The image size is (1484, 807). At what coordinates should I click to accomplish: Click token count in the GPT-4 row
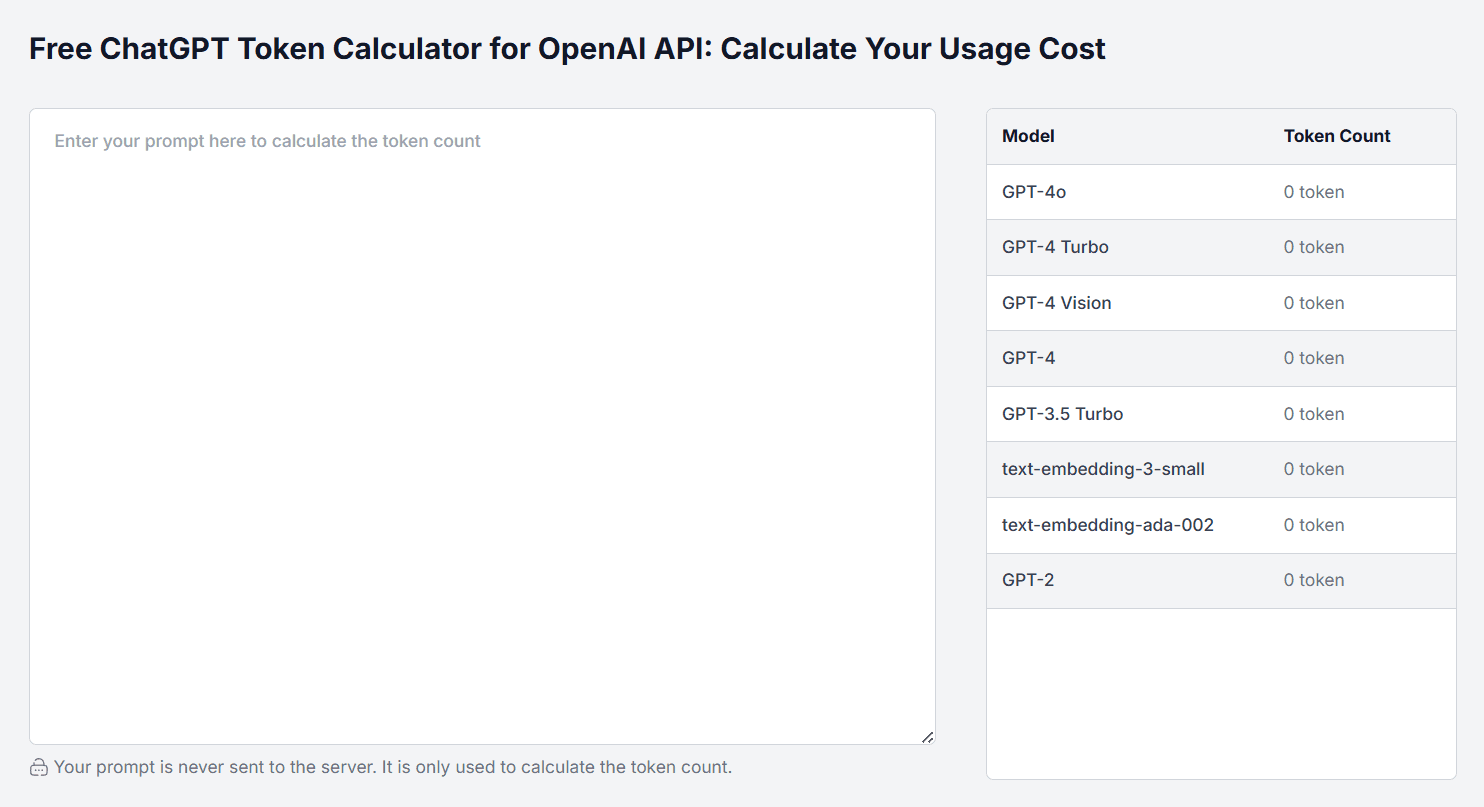coord(1314,358)
